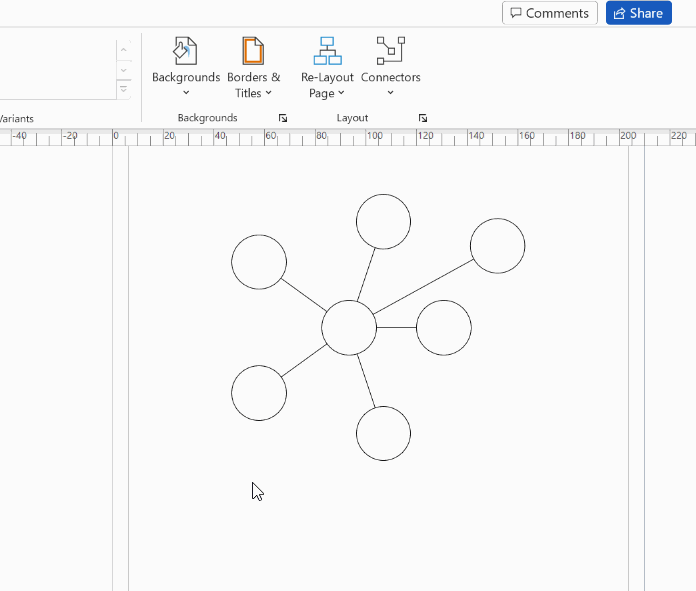The width and height of the screenshot is (696, 591).
Task: Expand the Borders & Titles dropdown chevron
Action: pos(269,93)
